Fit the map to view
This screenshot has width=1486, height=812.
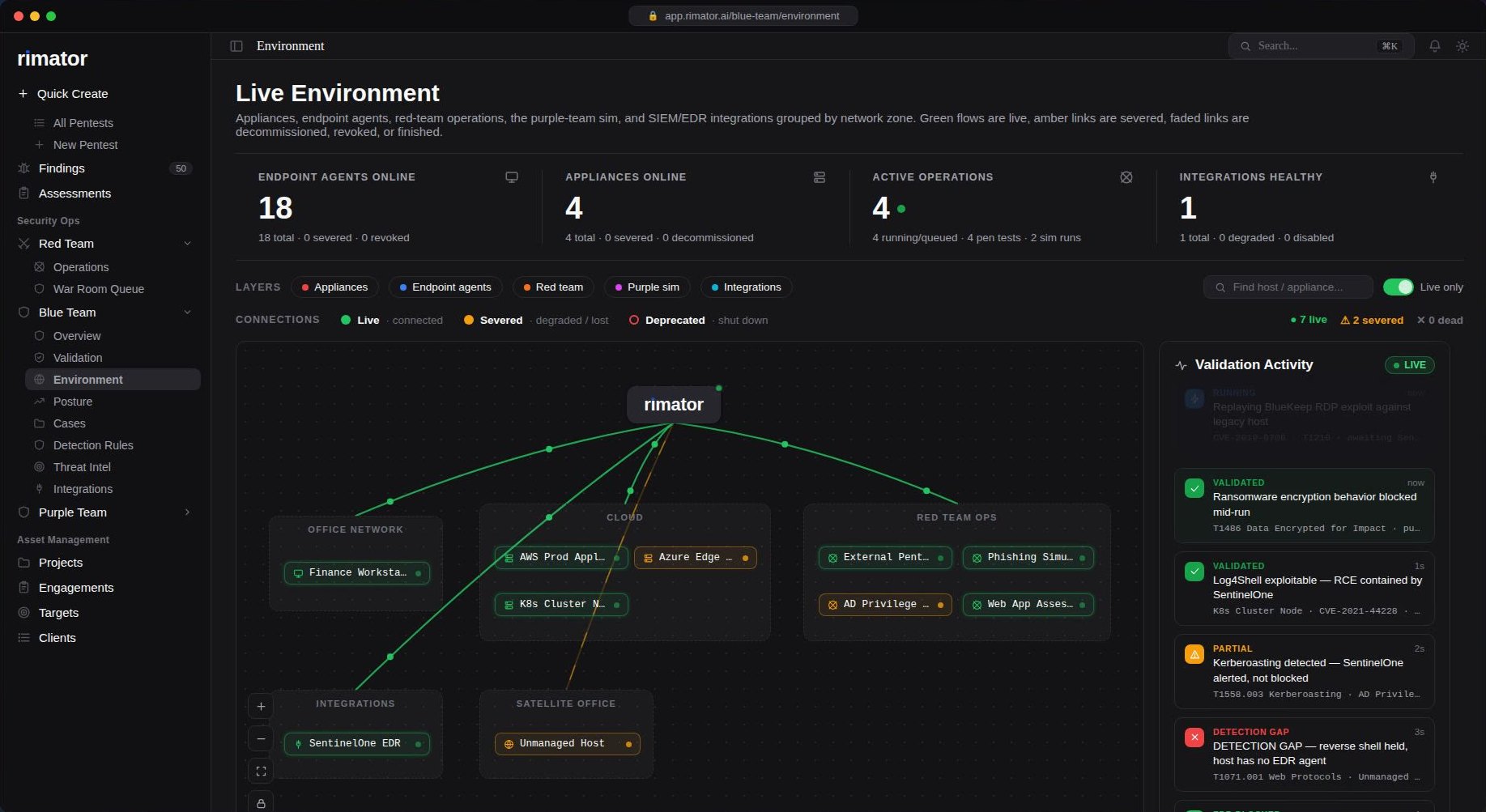261,772
